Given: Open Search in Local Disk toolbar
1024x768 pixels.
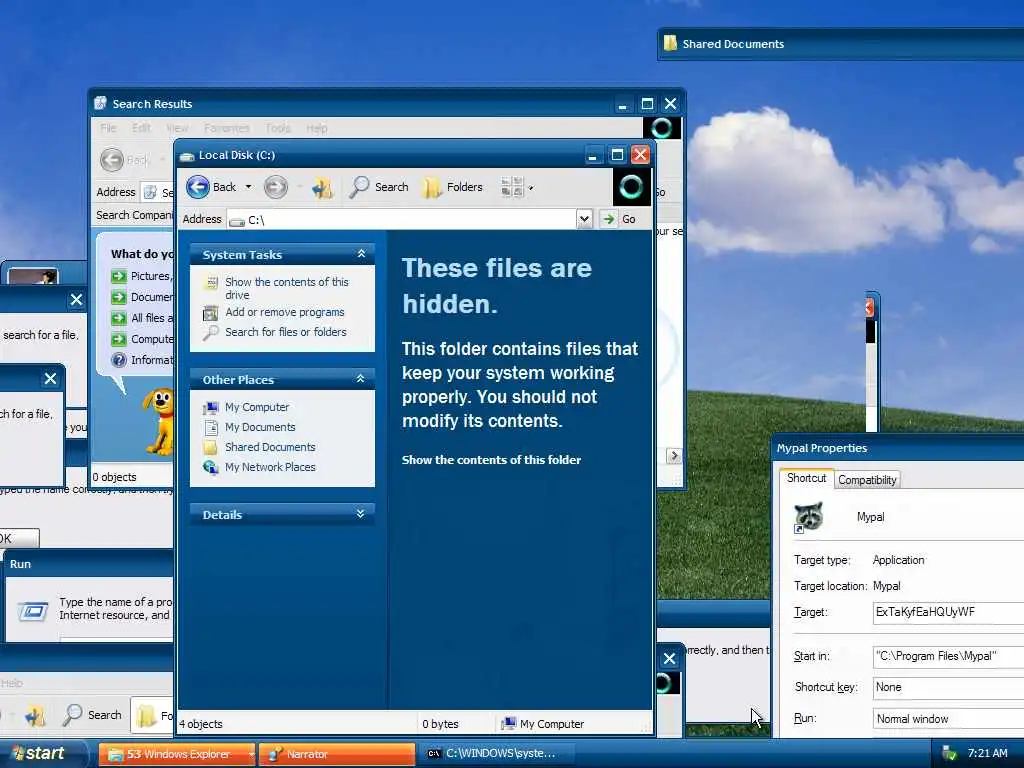Looking at the screenshot, I should [379, 187].
